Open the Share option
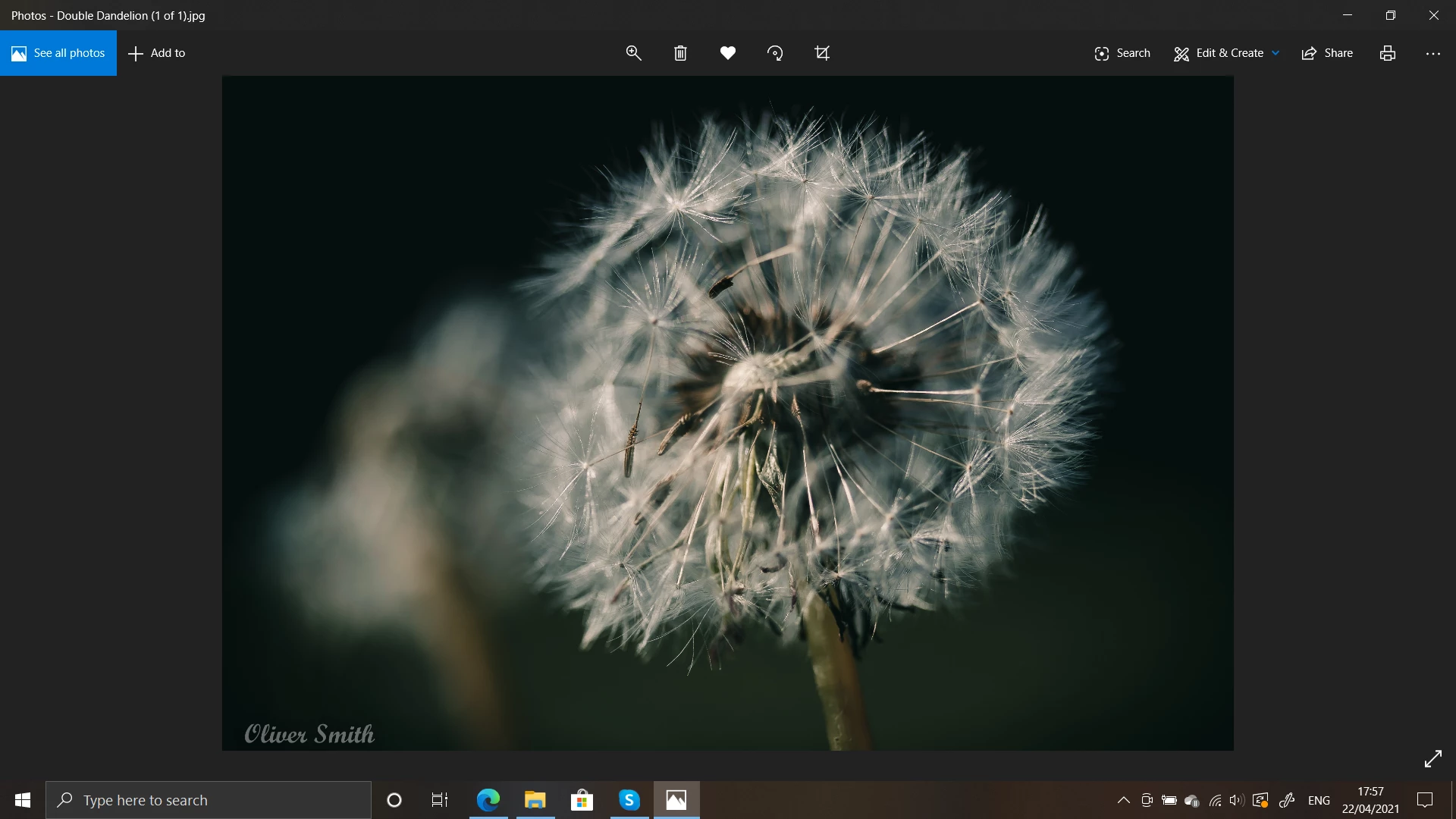 point(1327,53)
